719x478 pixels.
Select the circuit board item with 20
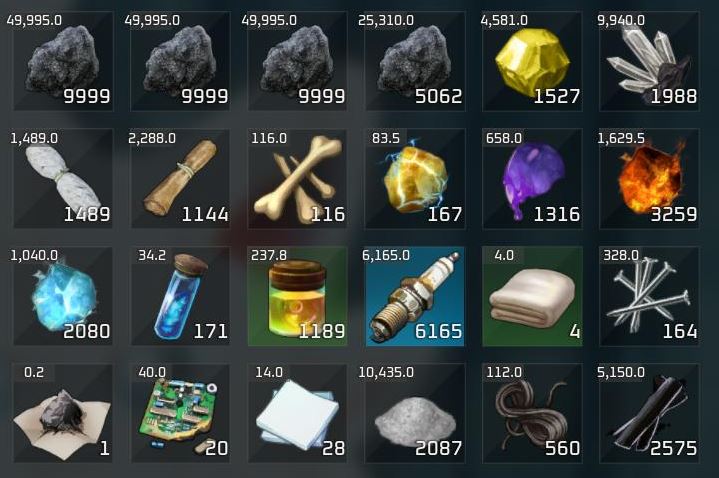[x=181, y=413]
